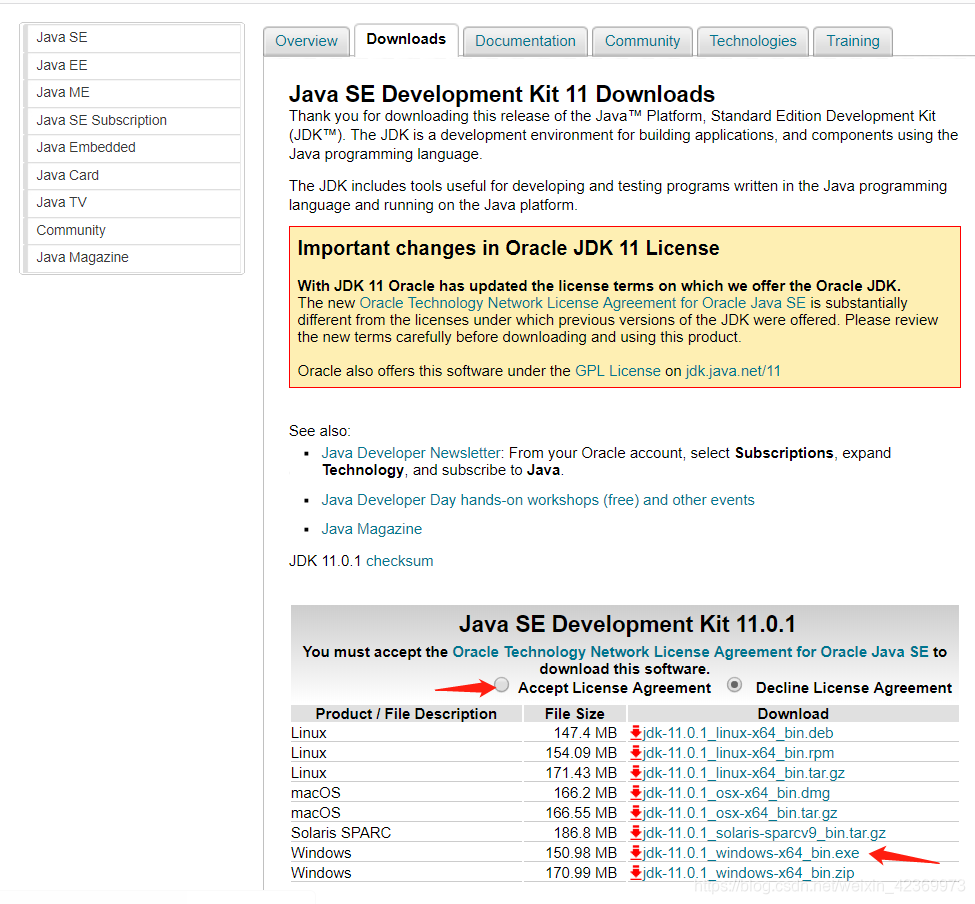Open Java SE in the sidebar
Screen dimensions: 975x904
pyautogui.click(x=132, y=38)
